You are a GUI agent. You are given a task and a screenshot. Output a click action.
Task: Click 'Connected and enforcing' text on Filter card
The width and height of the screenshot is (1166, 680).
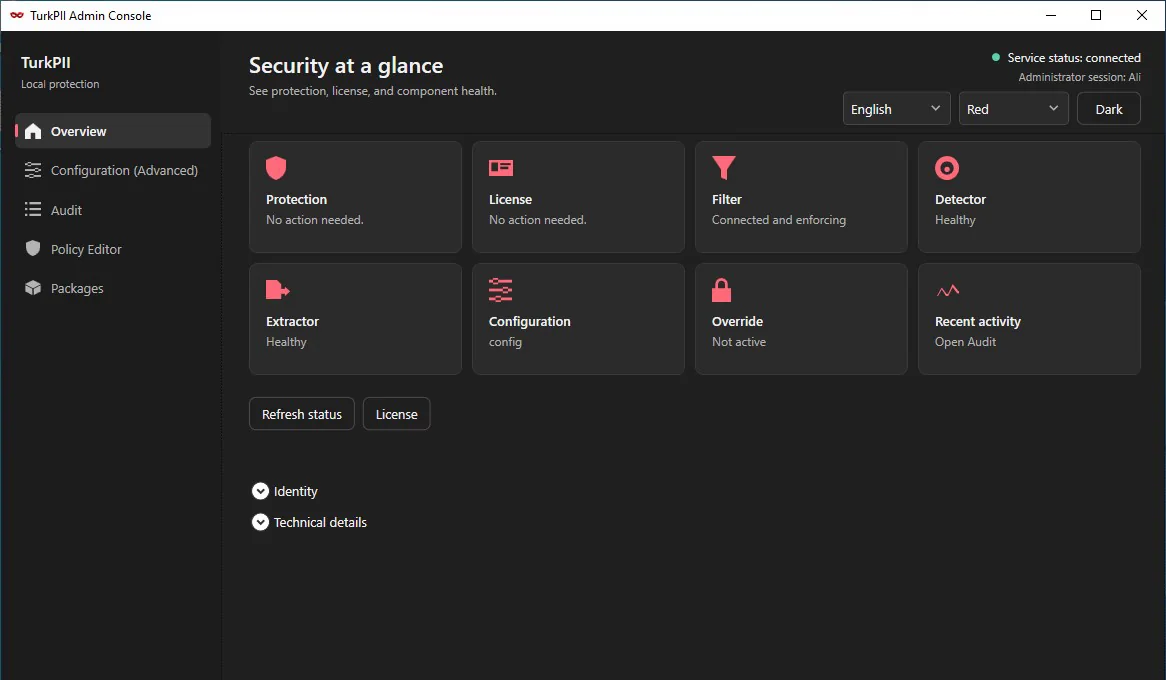point(779,219)
